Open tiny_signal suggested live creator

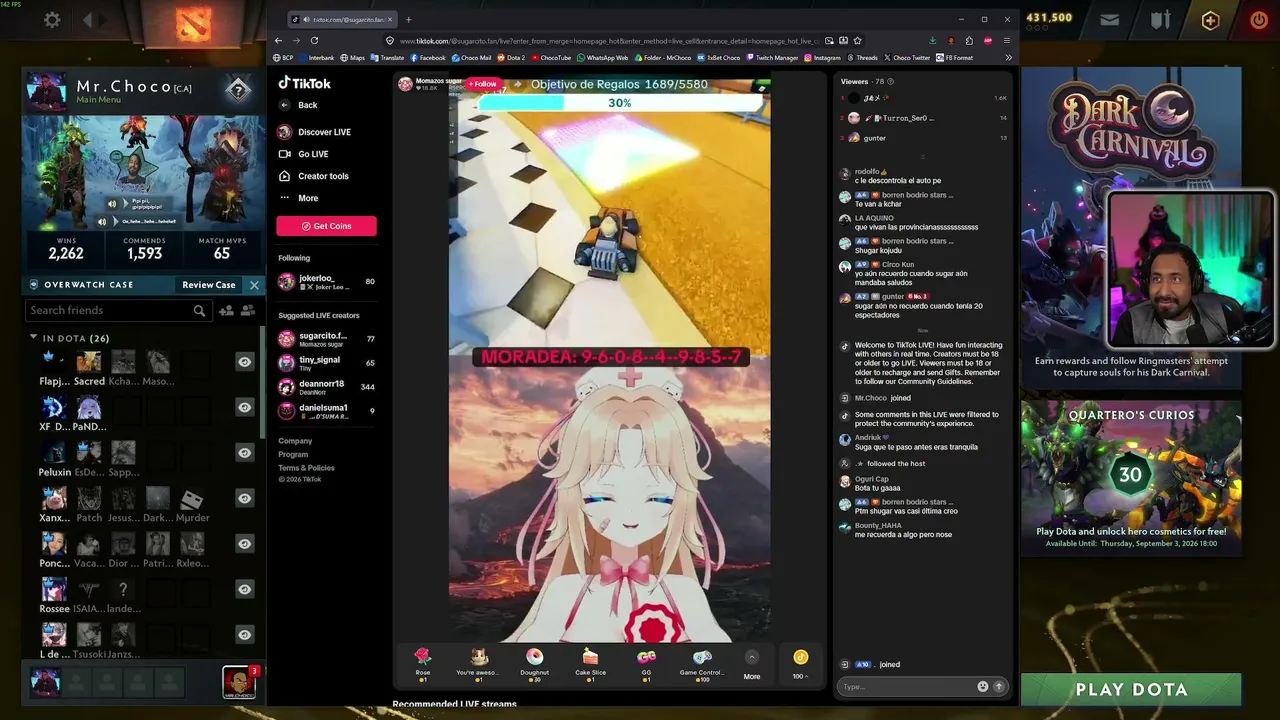(326, 363)
